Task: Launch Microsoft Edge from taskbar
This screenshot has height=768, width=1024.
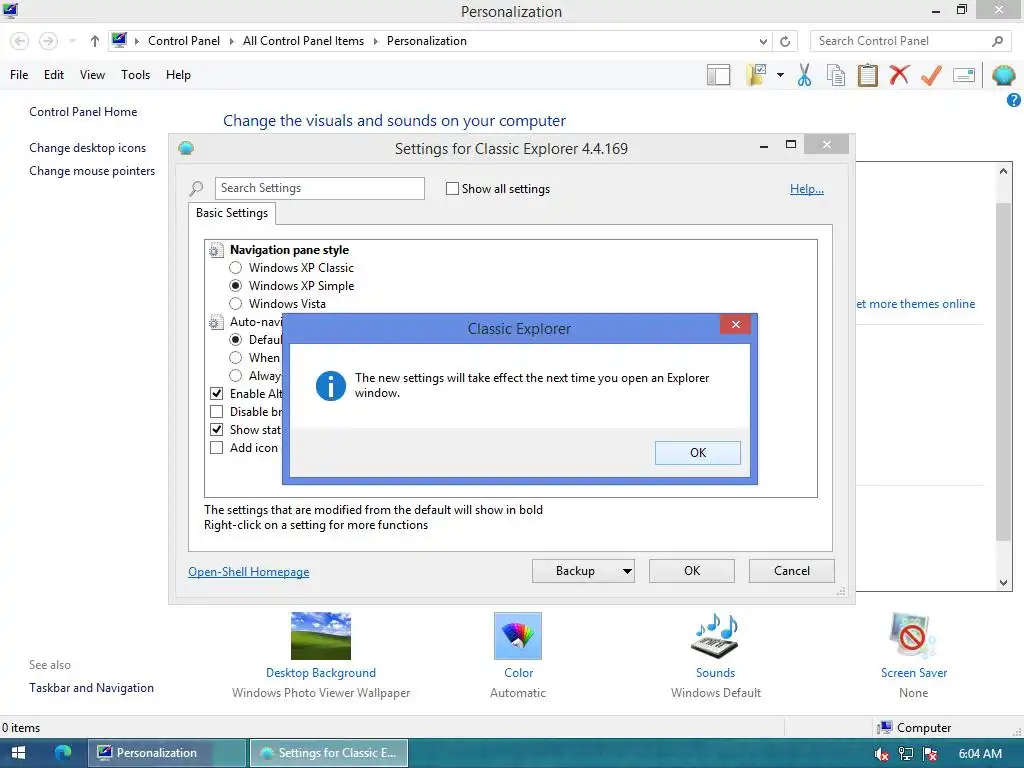Action: tap(63, 753)
